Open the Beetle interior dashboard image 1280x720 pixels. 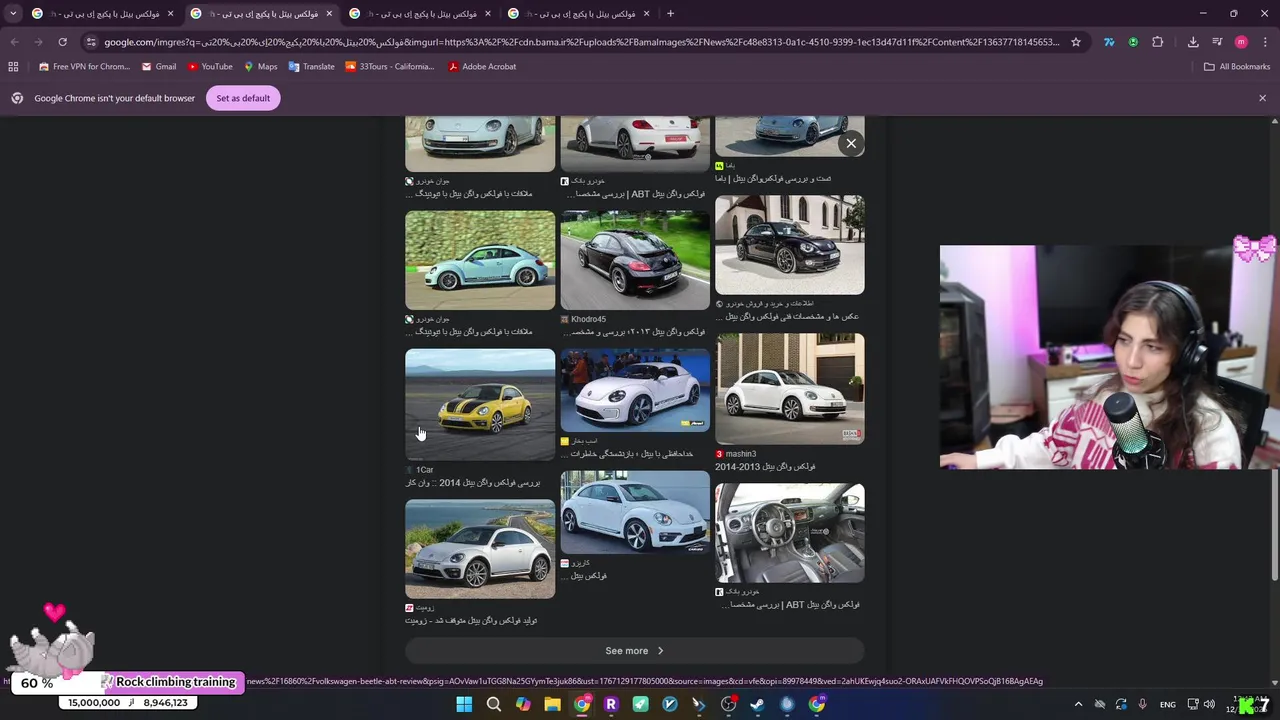pos(790,533)
